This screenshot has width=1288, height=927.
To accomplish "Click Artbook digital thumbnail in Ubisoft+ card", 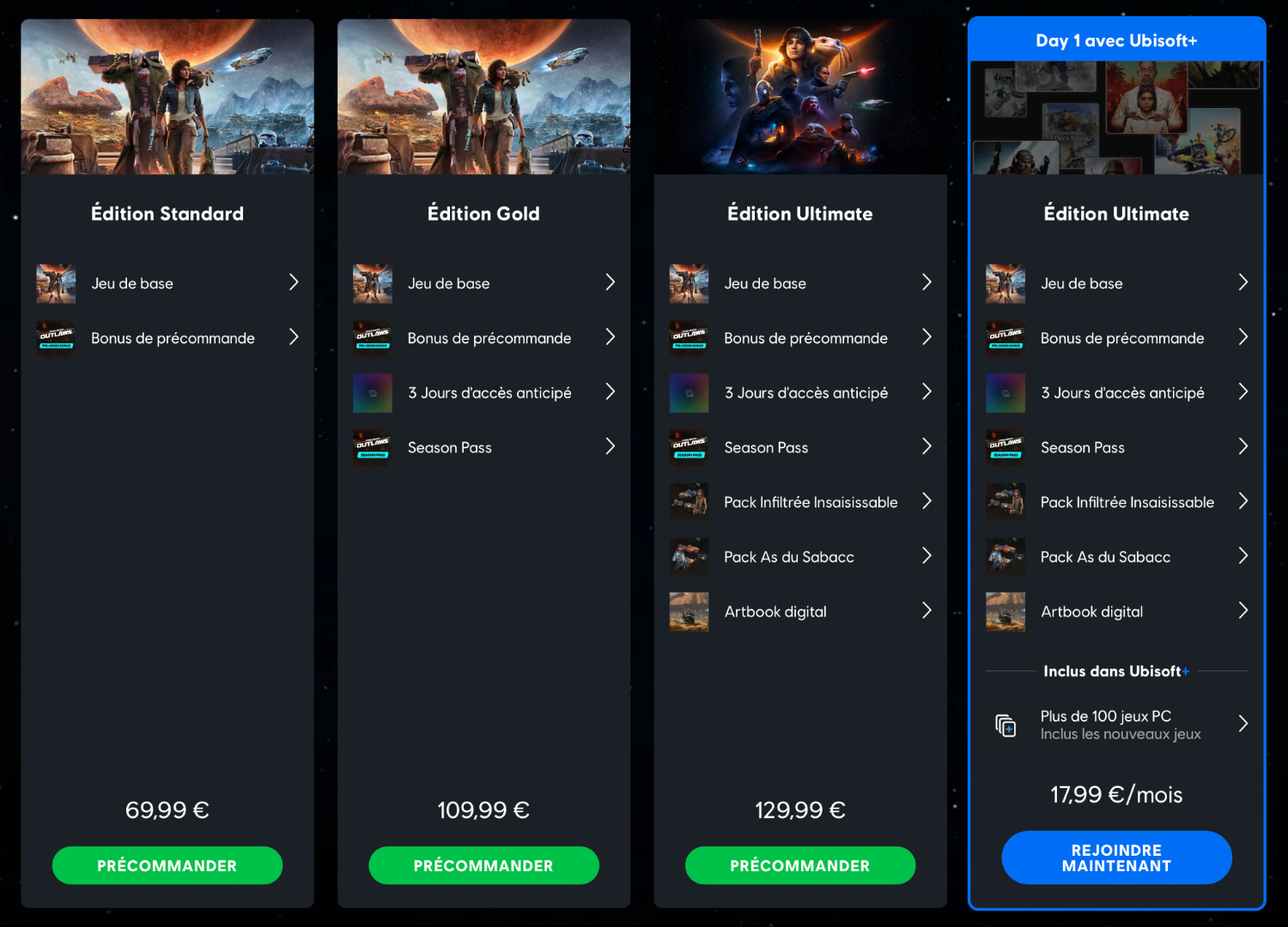I will 1005,612.
